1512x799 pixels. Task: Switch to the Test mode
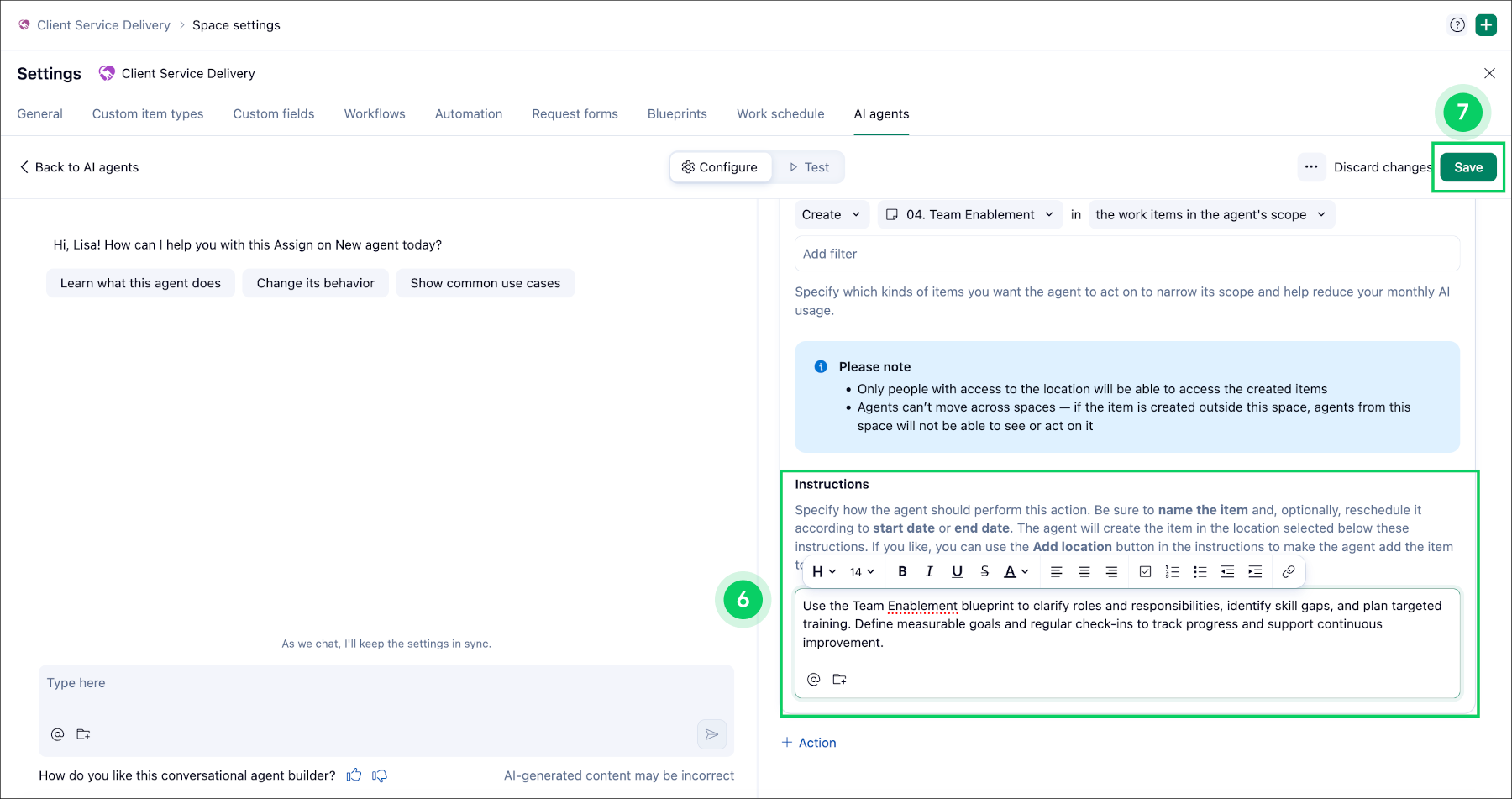(x=809, y=167)
